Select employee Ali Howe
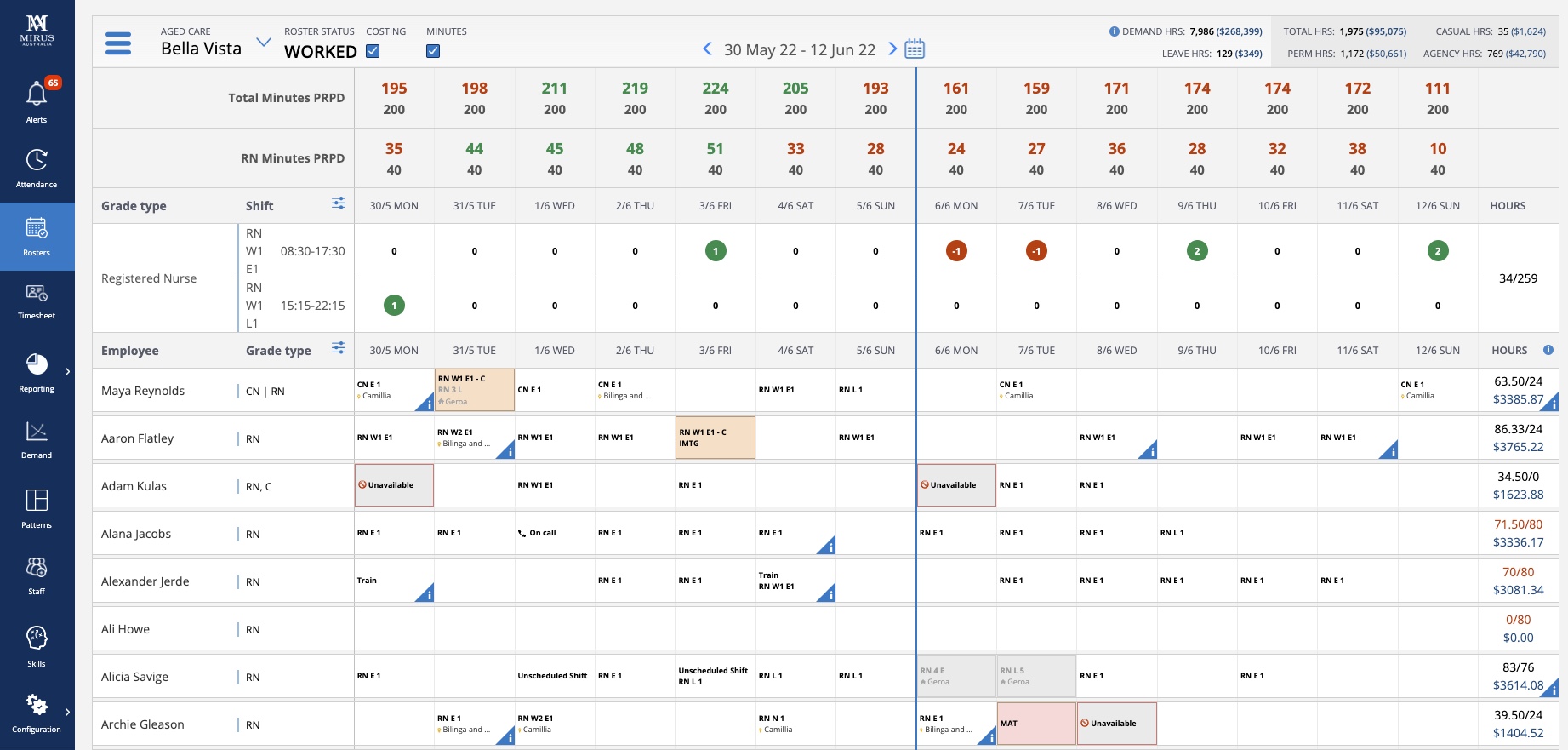This screenshot has height=750, width=1568. point(125,629)
